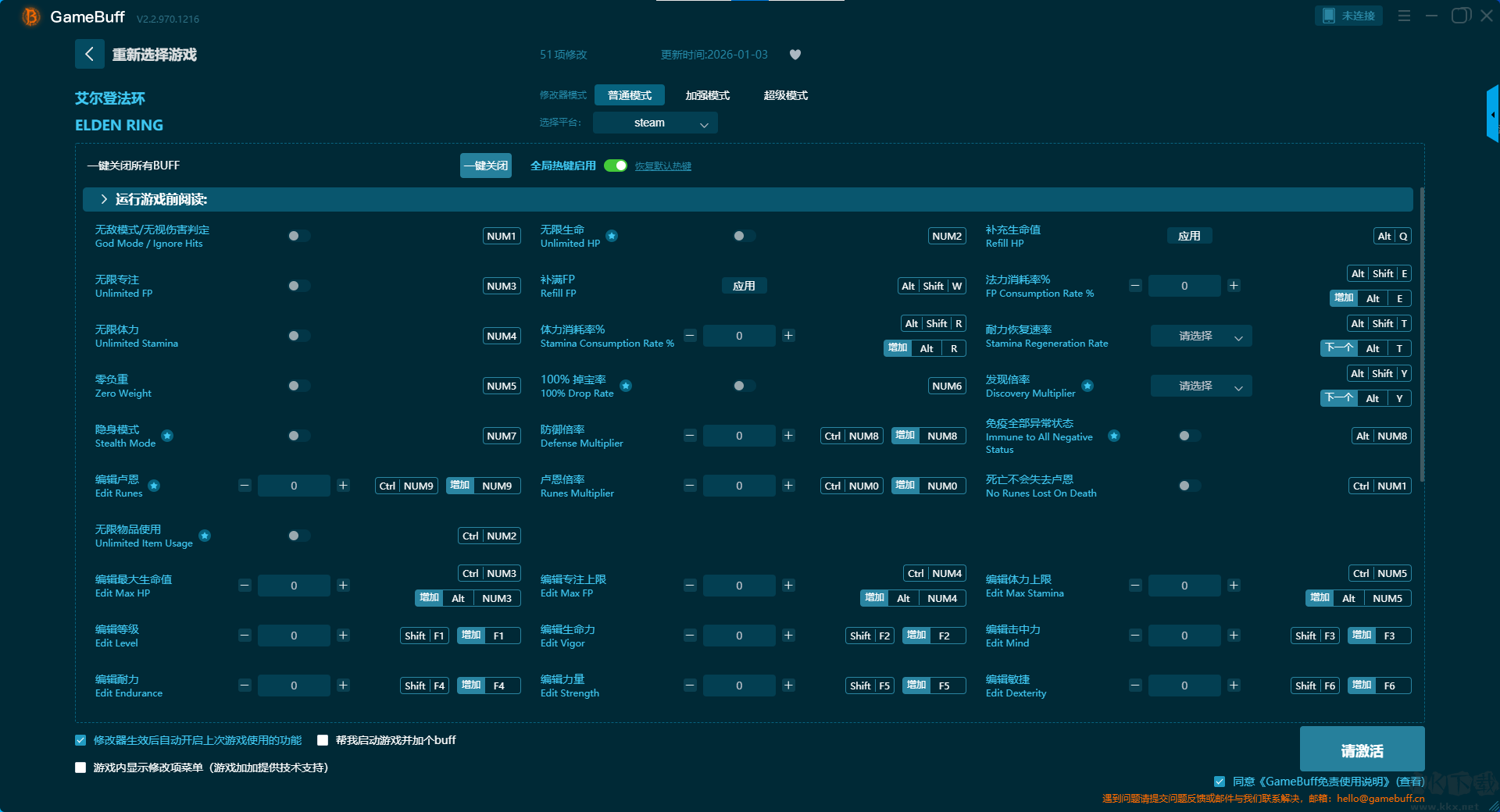This screenshot has height=812, width=1500.
Task: Click the Edit Level value input field
Action: pos(294,636)
